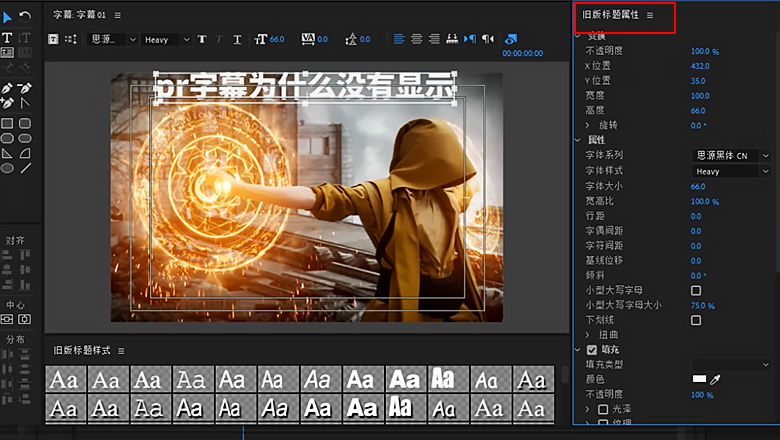Open the Tab Stops ruler icon
Viewport: 780px width, 440px height.
(x=452, y=39)
